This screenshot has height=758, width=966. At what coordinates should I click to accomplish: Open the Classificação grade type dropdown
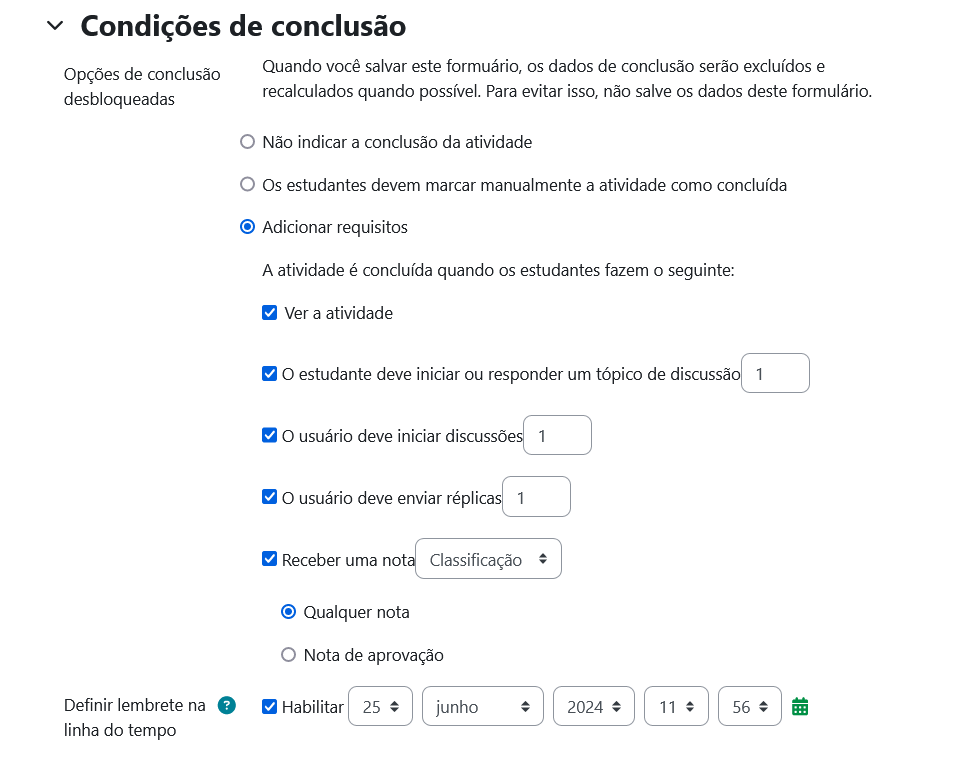click(488, 560)
